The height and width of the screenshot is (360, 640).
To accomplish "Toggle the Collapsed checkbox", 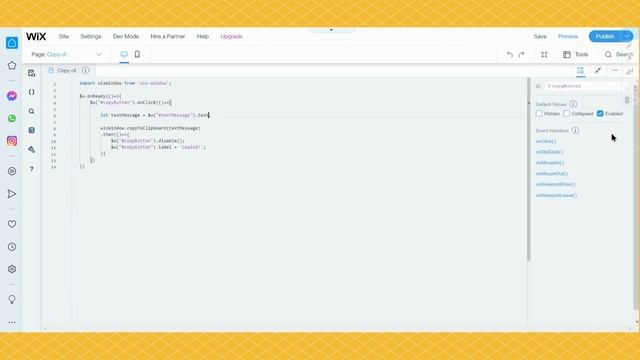I will tap(567, 113).
